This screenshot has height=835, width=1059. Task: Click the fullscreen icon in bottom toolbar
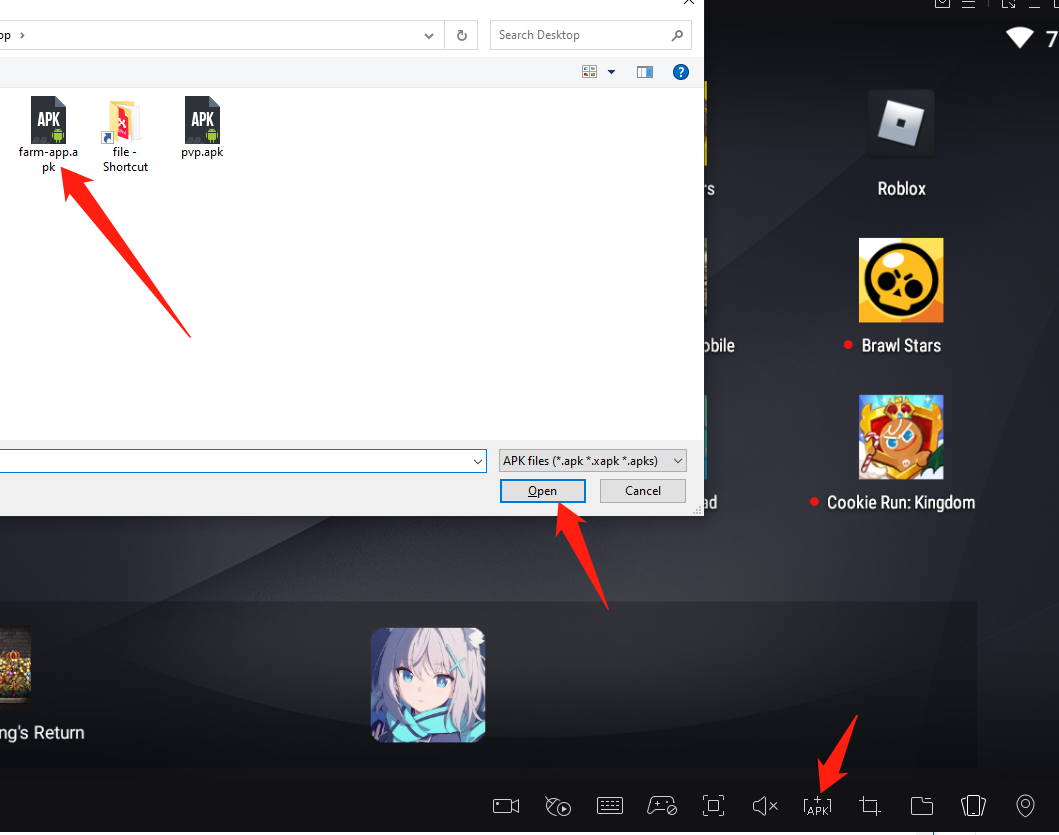713,806
